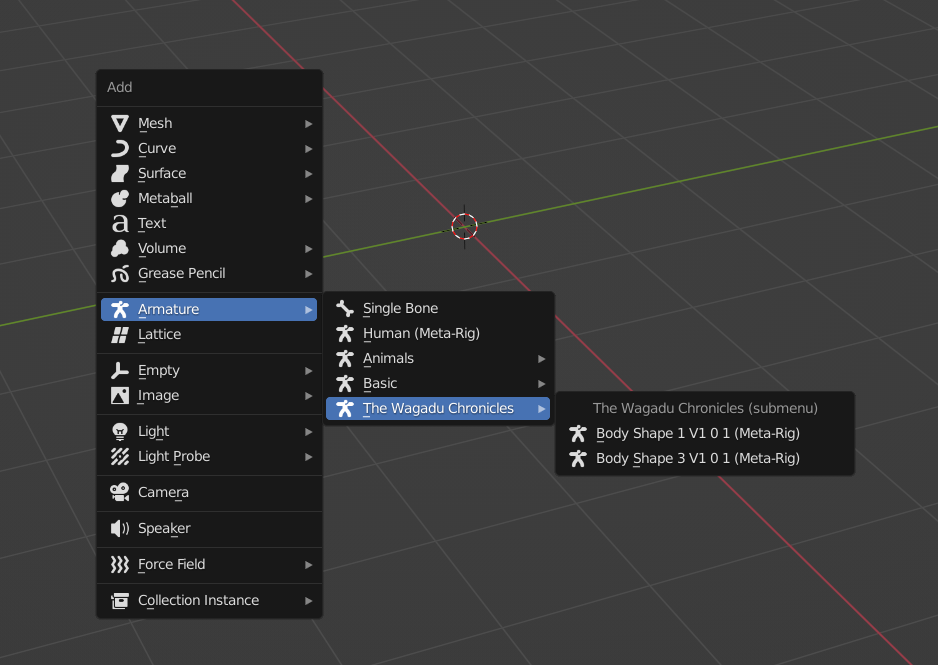Screen dimensions: 938x665
Task: Click the Armature figure icon in Add menu
Action: pos(120,309)
